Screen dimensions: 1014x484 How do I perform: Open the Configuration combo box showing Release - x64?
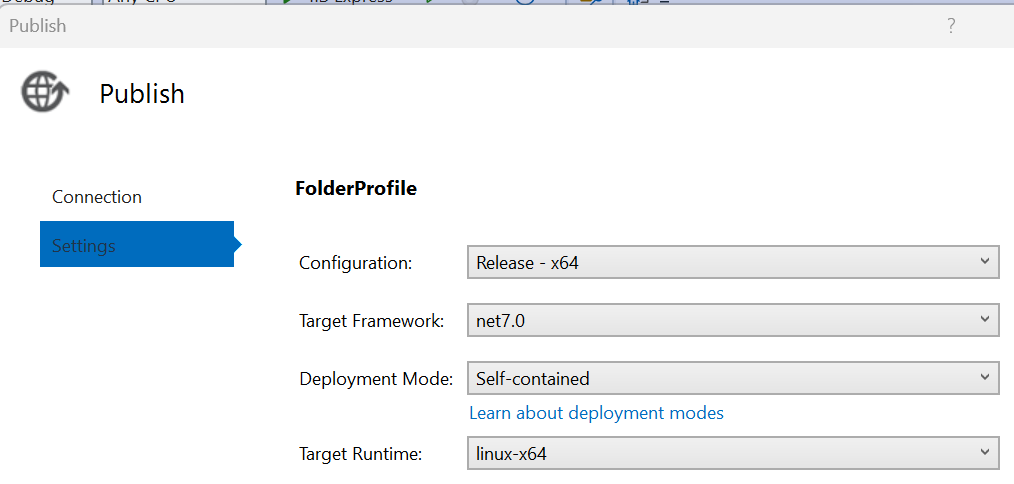[733, 262]
